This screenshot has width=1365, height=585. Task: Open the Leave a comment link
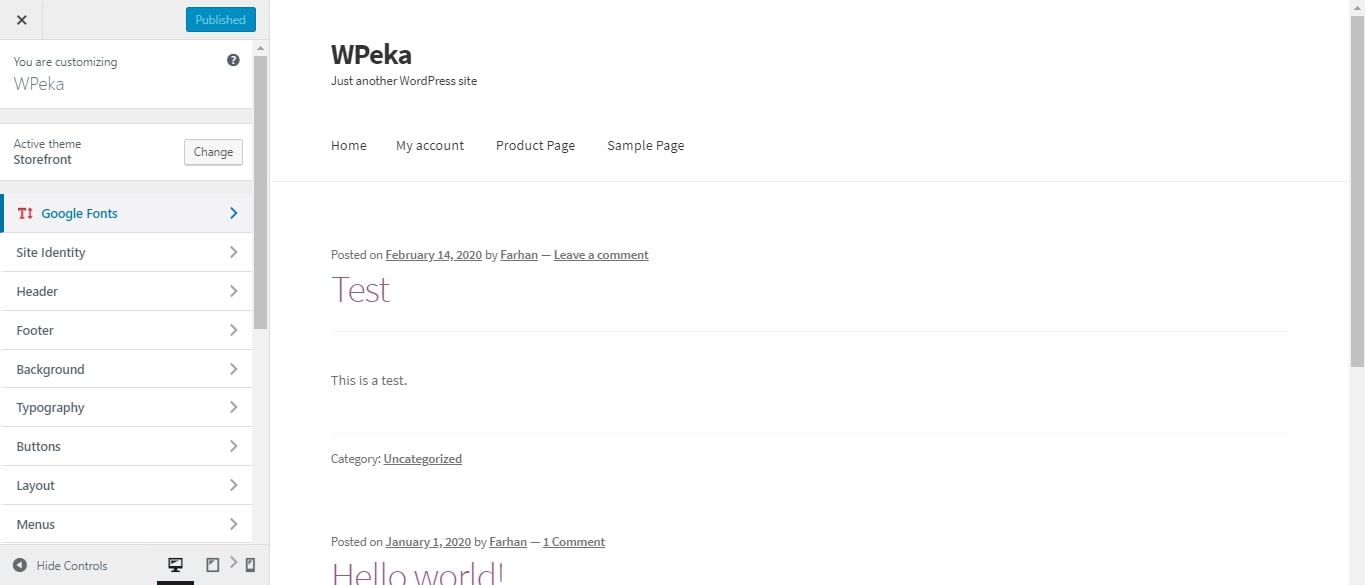[x=600, y=254]
